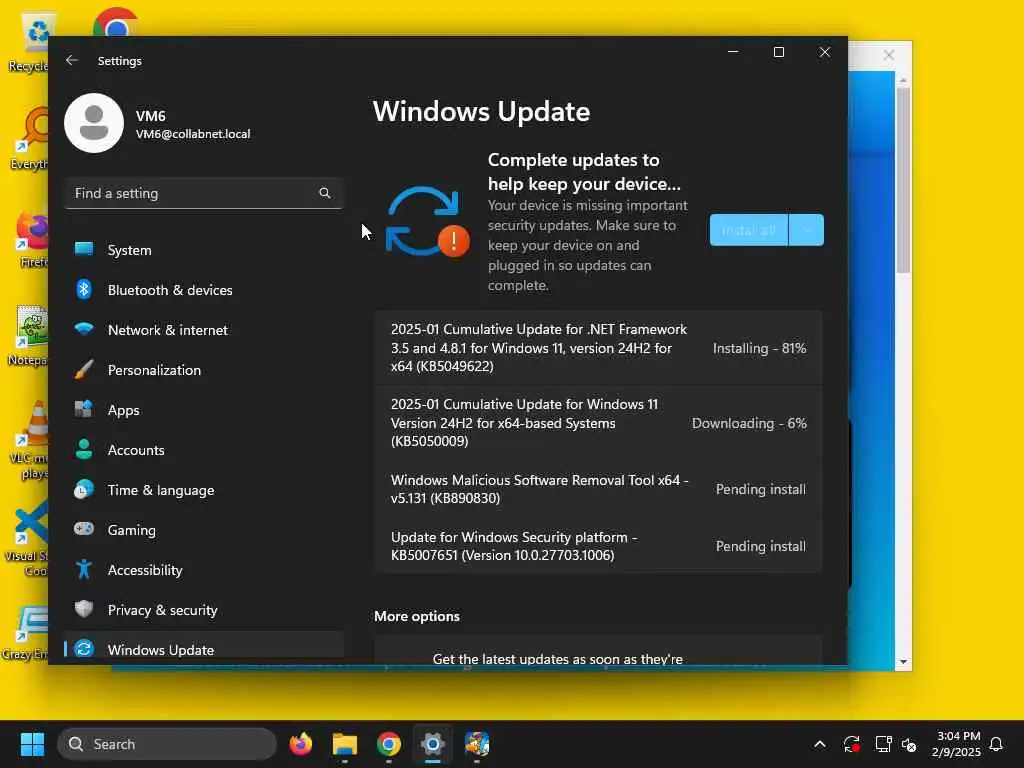Maximize the Settings window
This screenshot has width=1024, height=768.
778,52
